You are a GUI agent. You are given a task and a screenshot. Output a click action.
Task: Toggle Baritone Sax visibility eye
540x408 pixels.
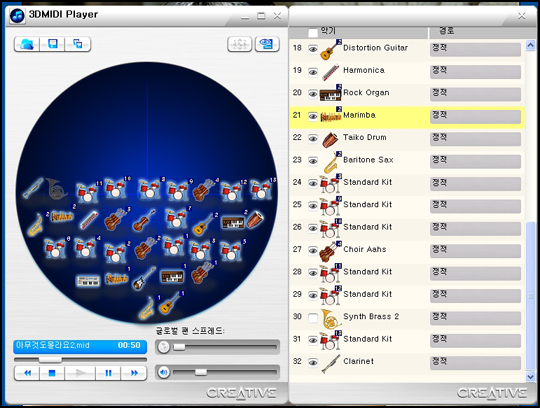pyautogui.click(x=313, y=161)
